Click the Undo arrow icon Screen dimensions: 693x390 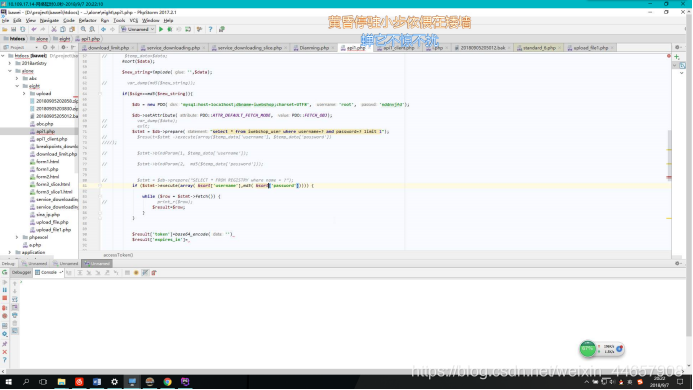point(34,29)
